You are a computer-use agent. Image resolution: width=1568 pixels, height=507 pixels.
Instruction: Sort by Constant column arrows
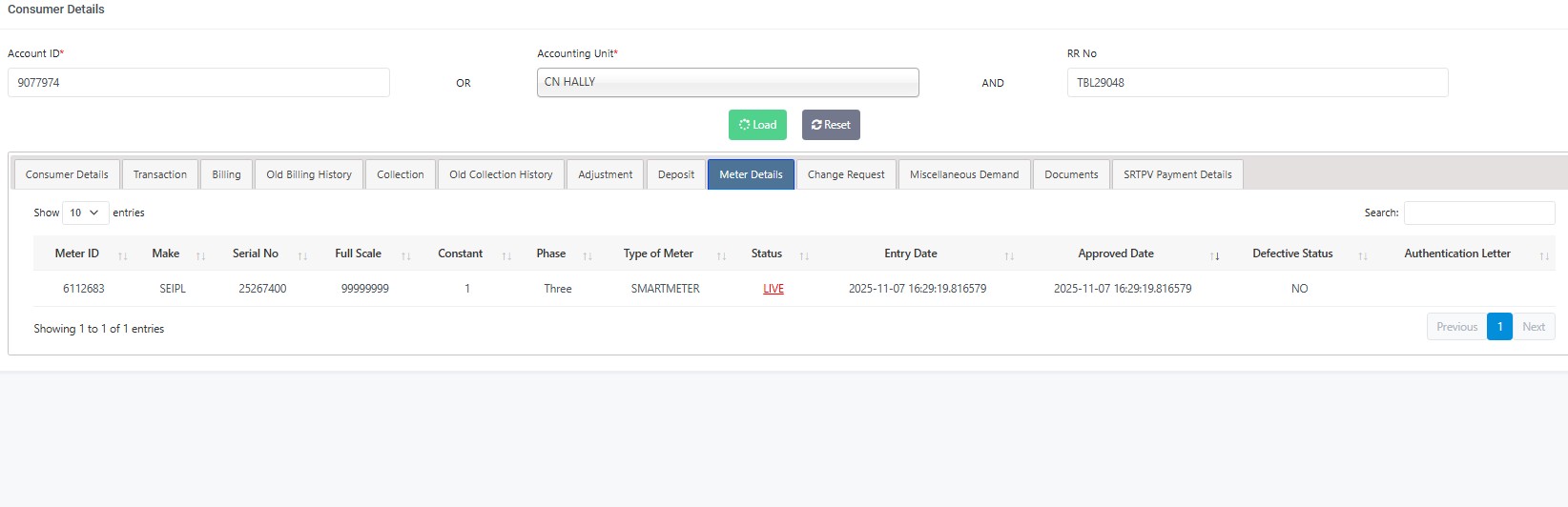click(x=506, y=255)
